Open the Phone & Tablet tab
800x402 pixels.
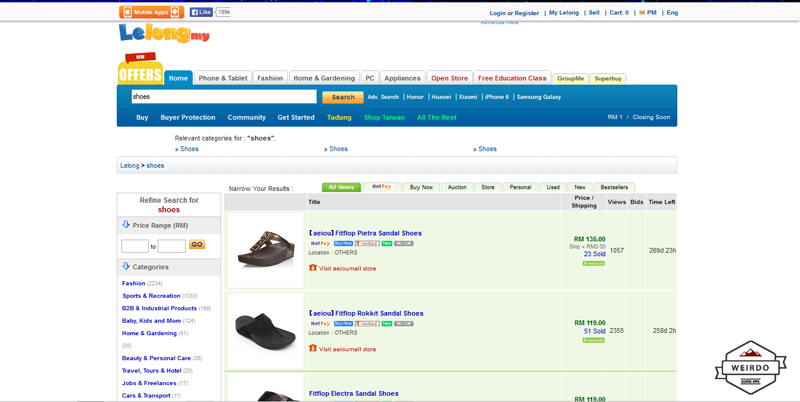223,78
